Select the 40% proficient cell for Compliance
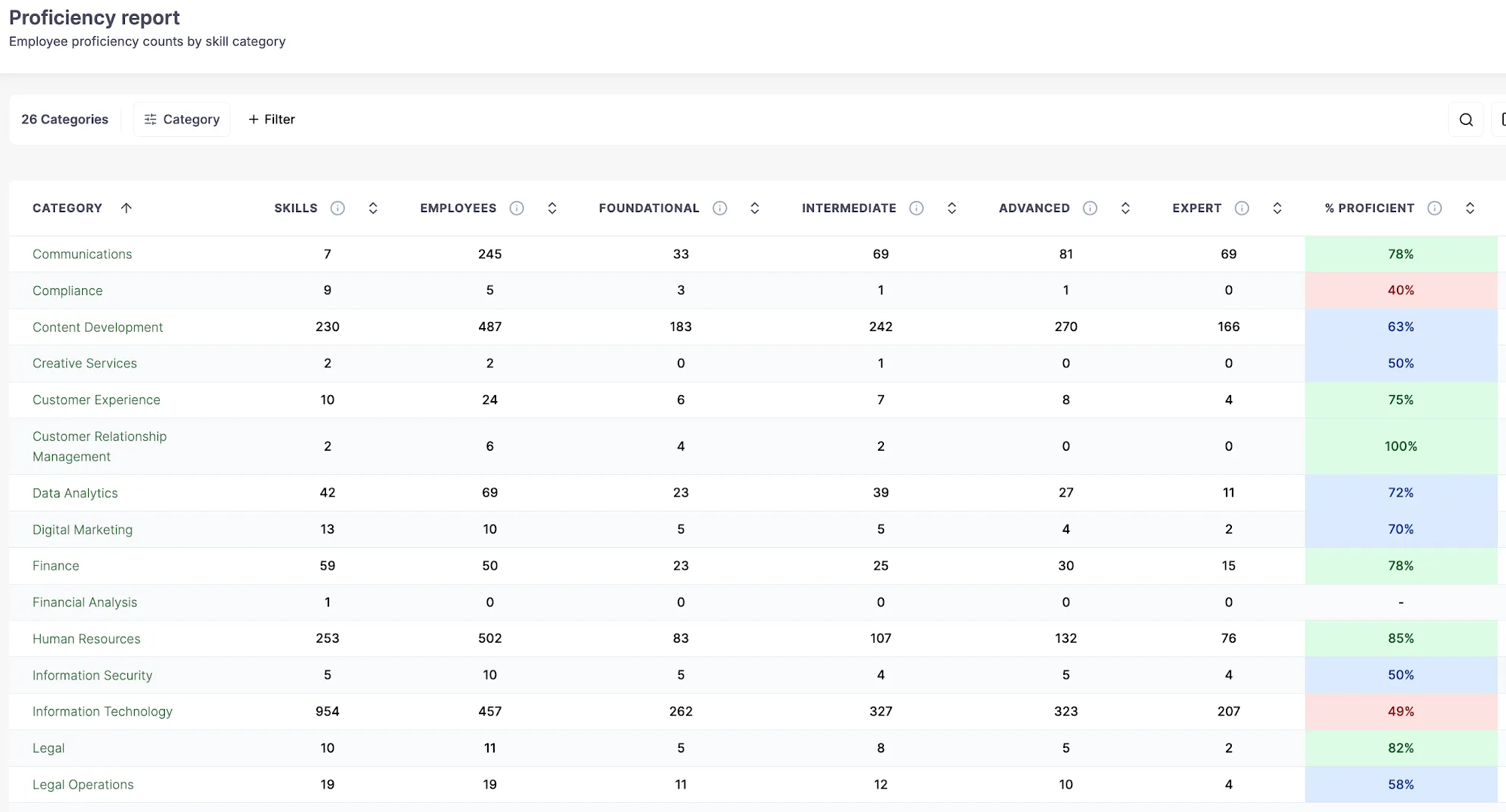The height and width of the screenshot is (812, 1506). 1401,290
